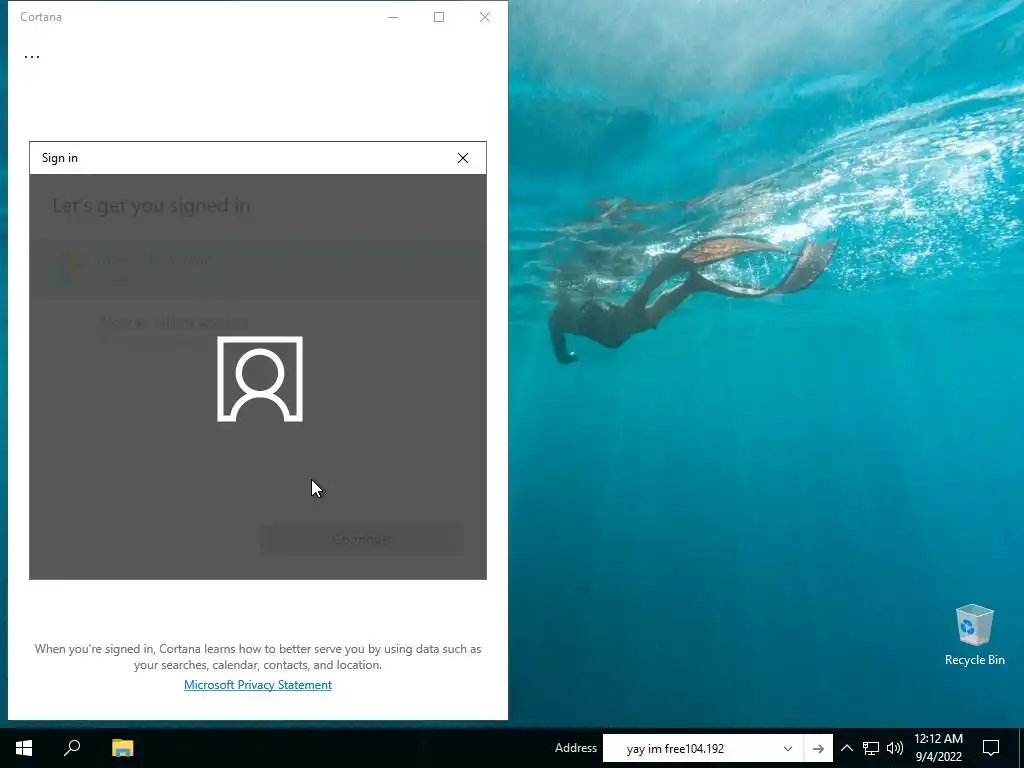Image resolution: width=1024 pixels, height=768 pixels.
Task: Minimize the Cortana window
Action: point(393,17)
